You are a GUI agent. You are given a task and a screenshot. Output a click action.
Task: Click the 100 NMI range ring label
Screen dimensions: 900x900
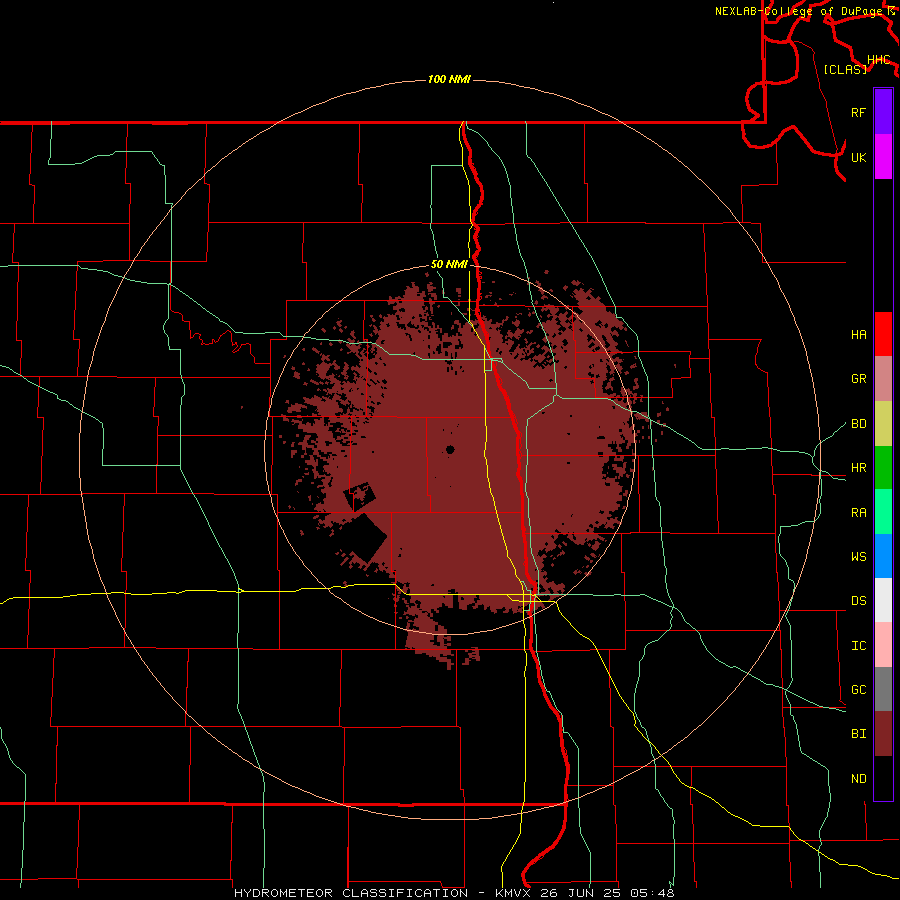pos(449,79)
